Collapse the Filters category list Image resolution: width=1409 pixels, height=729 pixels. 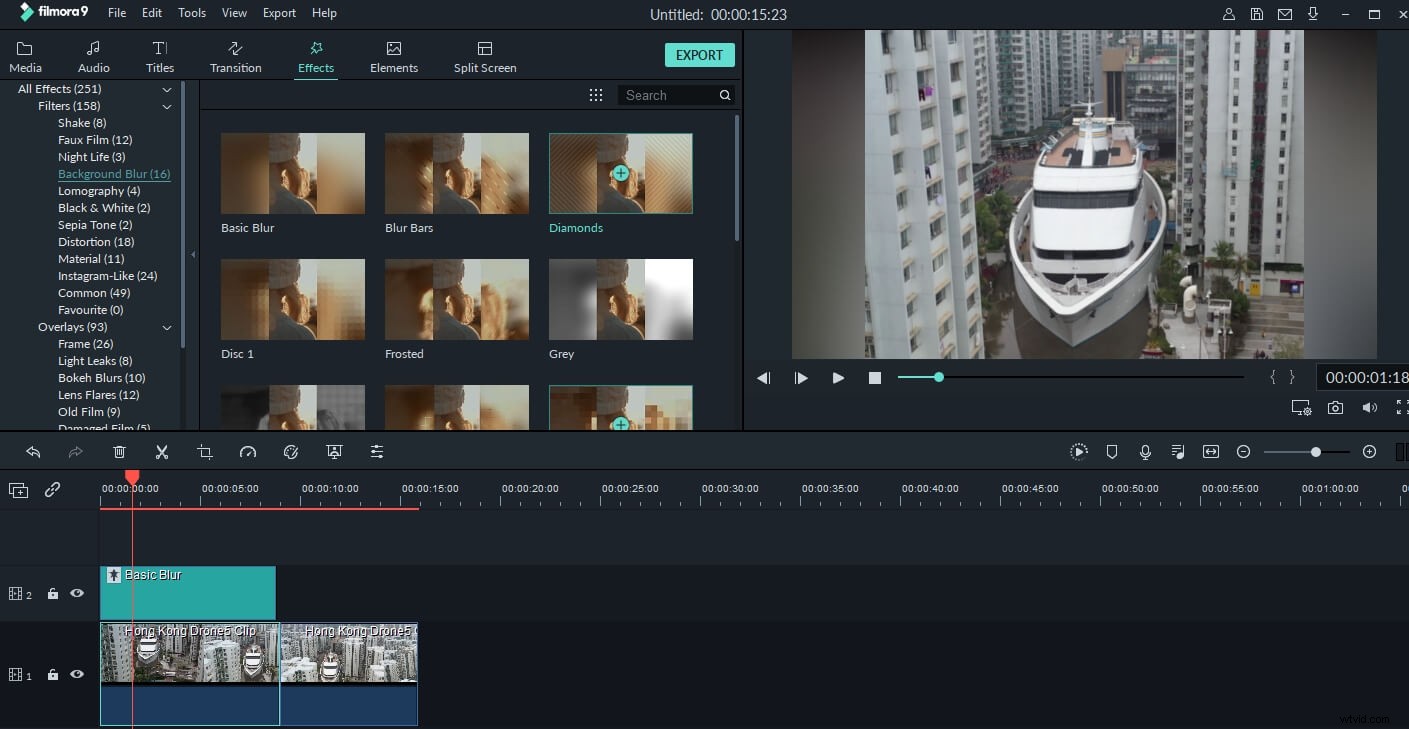(x=167, y=106)
